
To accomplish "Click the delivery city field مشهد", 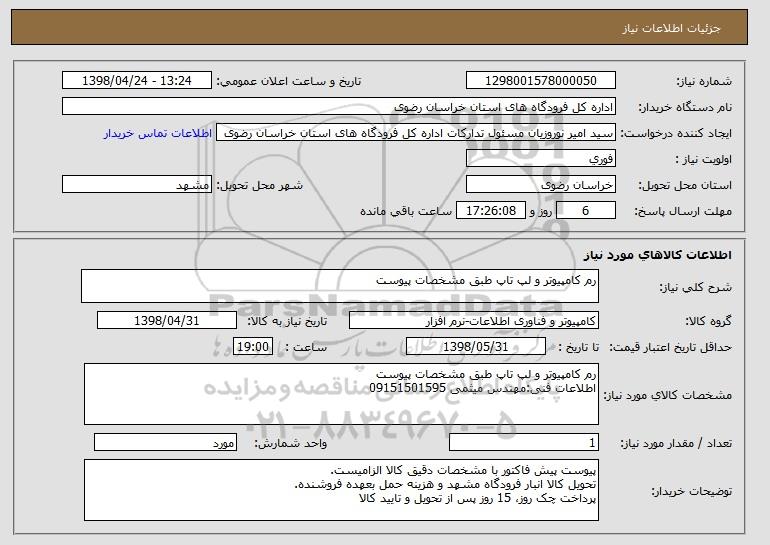I will pos(137,185).
